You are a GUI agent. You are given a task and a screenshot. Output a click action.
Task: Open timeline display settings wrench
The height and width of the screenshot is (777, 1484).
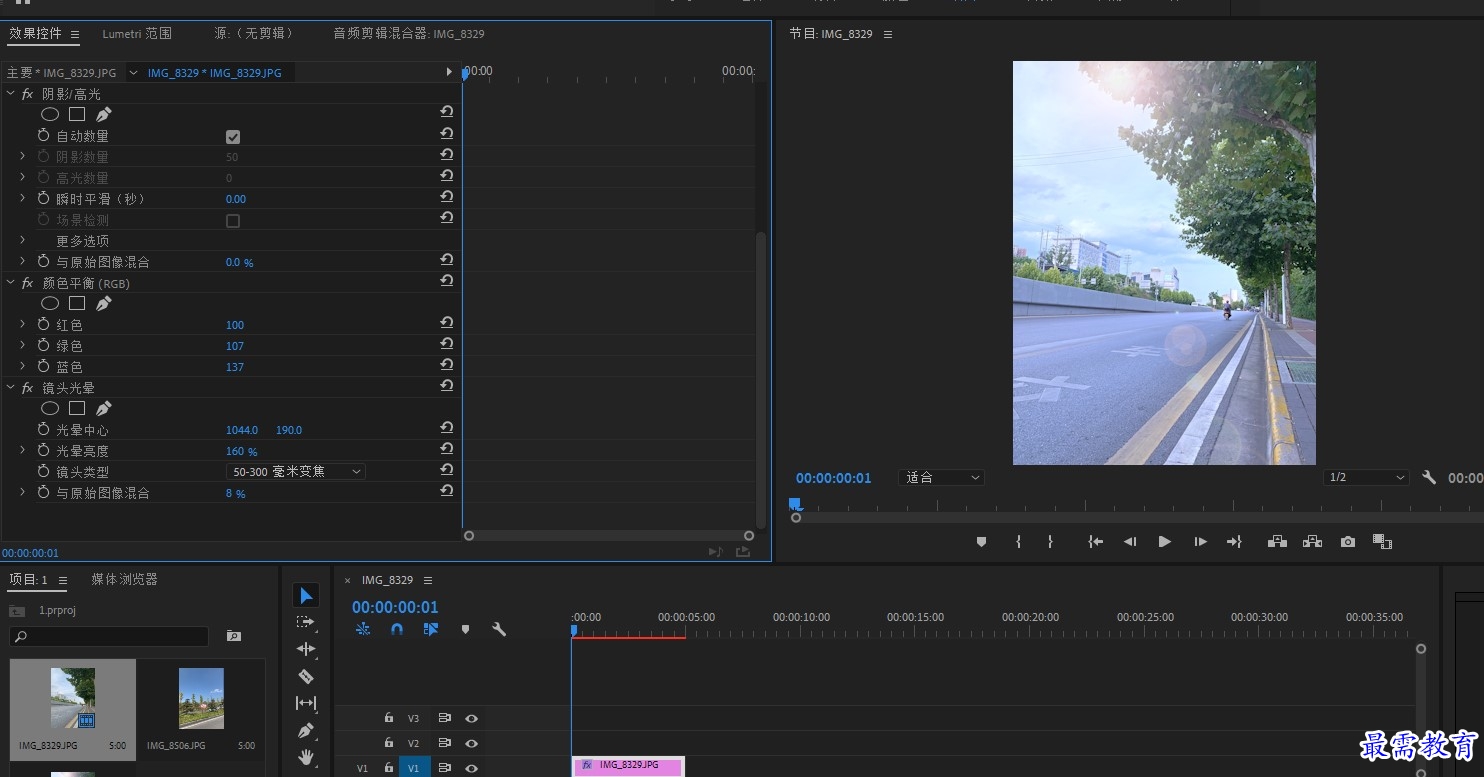[499, 629]
